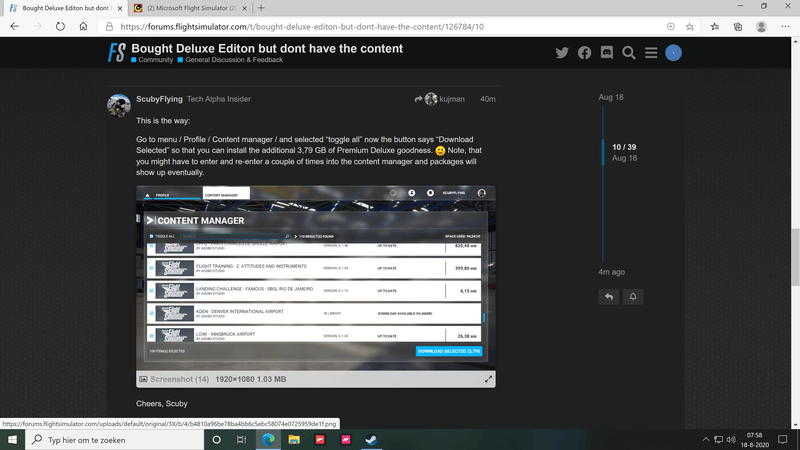Jump to the kujman replied-to post
Screen dimensions: 800x450
click(440, 99)
